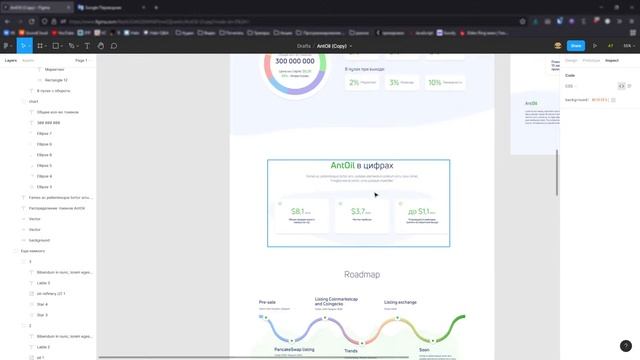Select the Ellipse 7 layer
Image resolution: width=640 pixels, height=360 pixels.
44,133
